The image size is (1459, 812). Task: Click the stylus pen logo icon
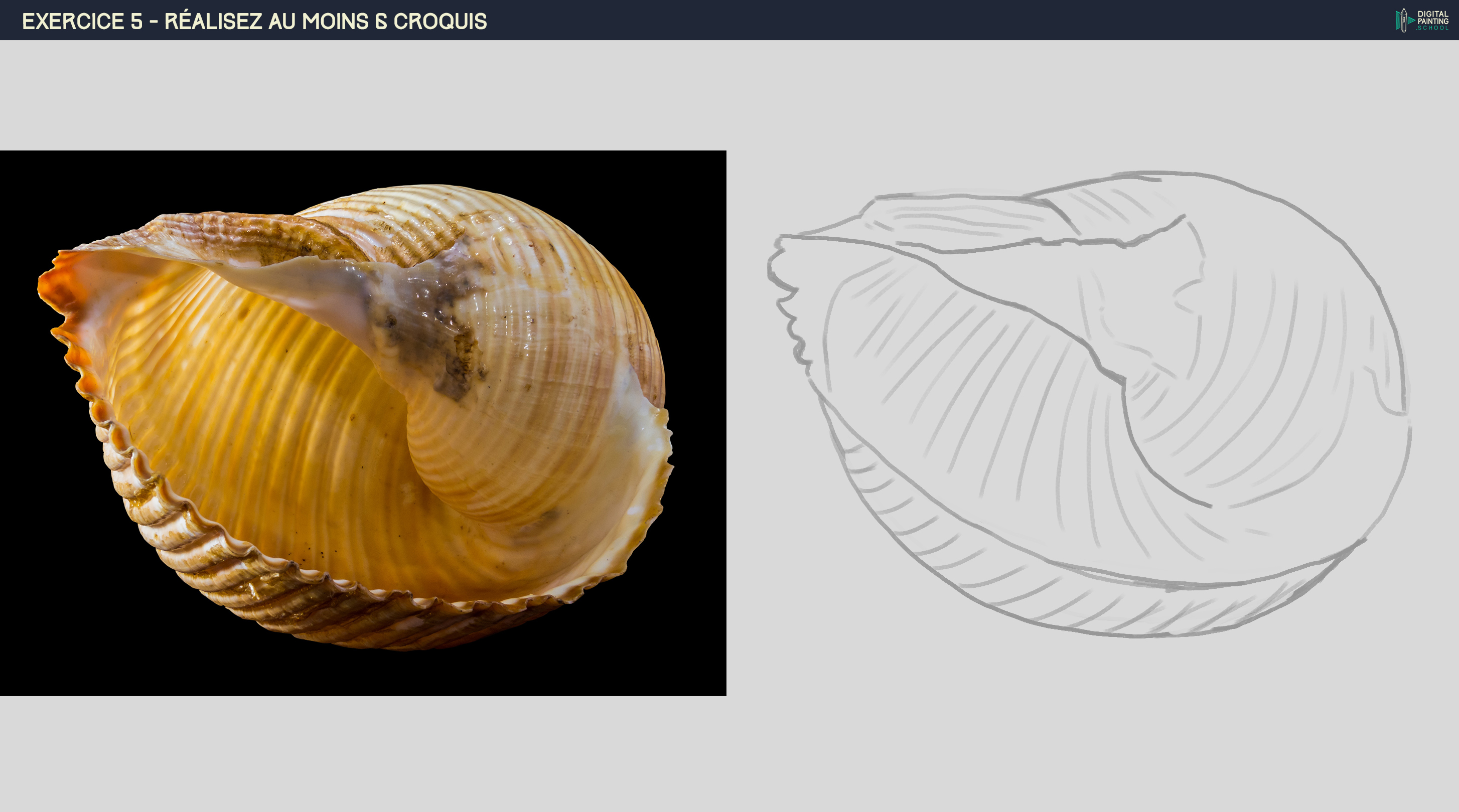(1403, 21)
